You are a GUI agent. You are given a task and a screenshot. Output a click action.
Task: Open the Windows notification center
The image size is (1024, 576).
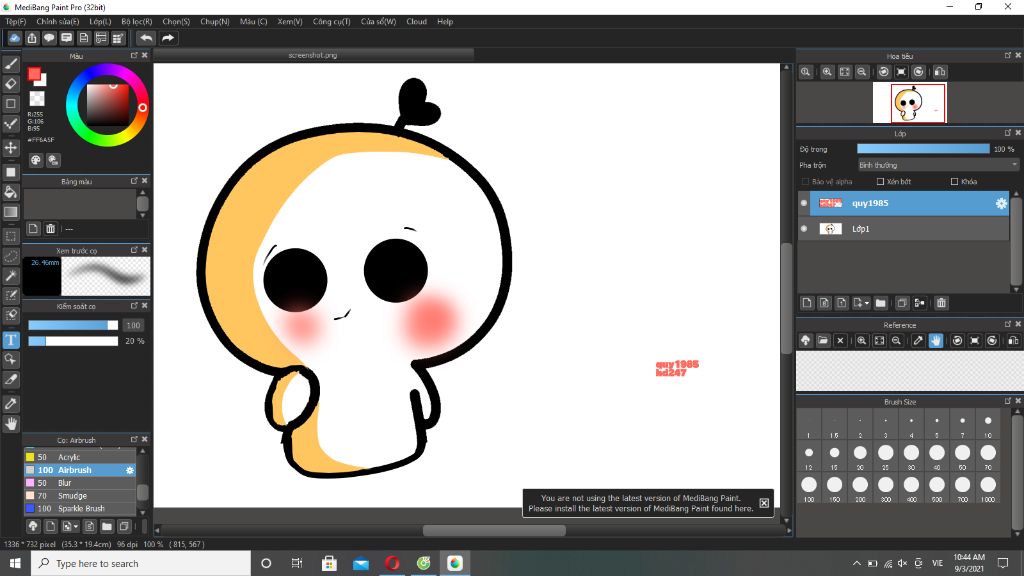(x=1003, y=563)
